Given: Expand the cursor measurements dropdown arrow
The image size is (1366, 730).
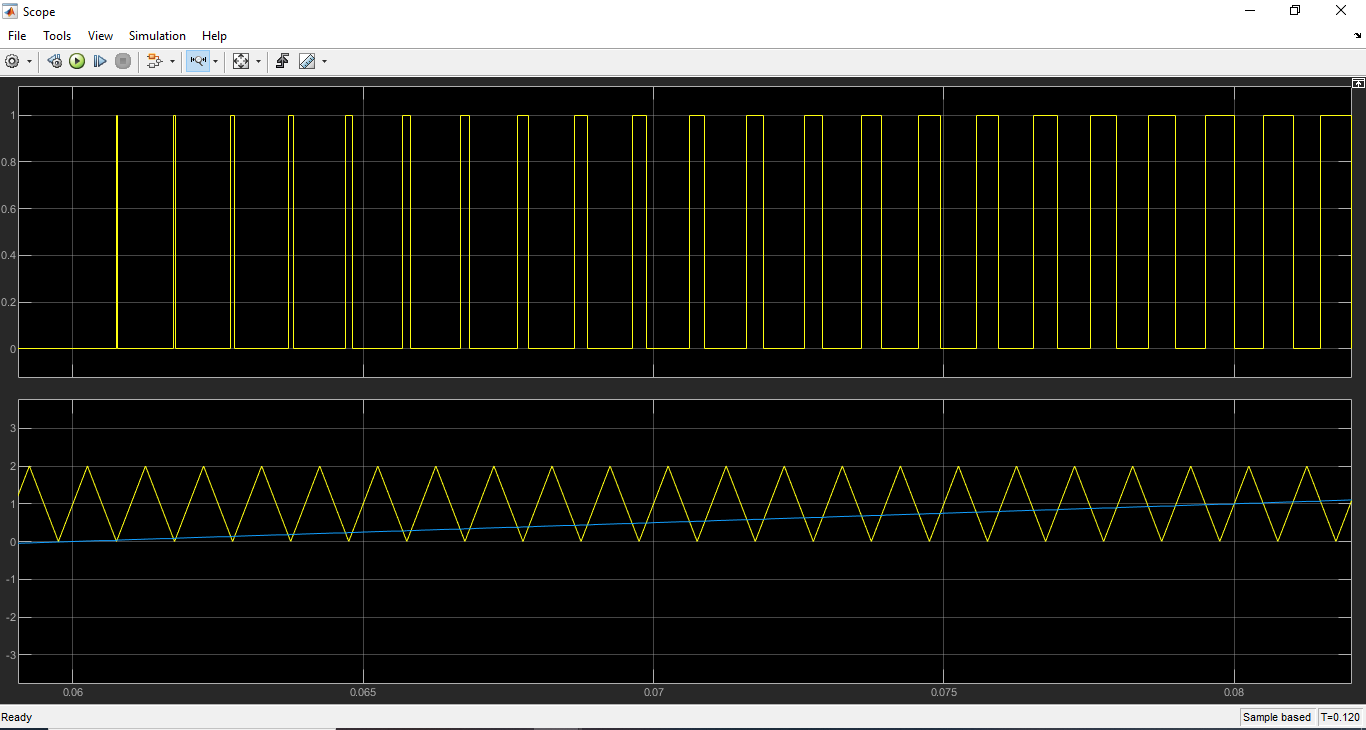Looking at the screenshot, I should (x=325, y=61).
